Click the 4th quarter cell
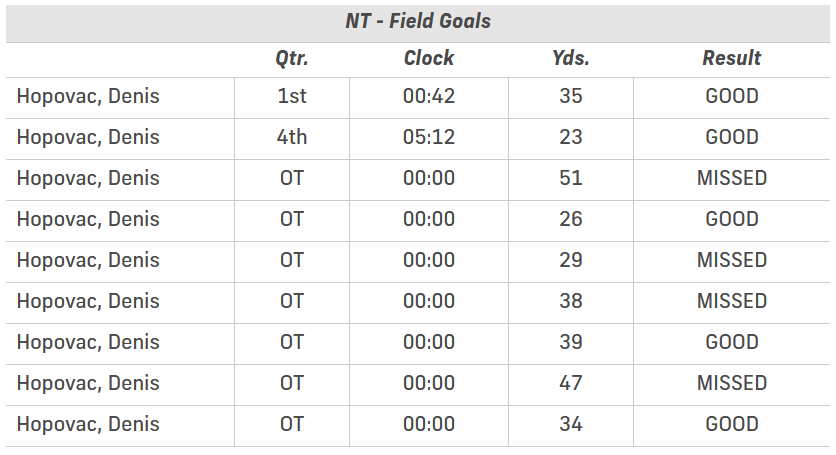 coord(292,138)
